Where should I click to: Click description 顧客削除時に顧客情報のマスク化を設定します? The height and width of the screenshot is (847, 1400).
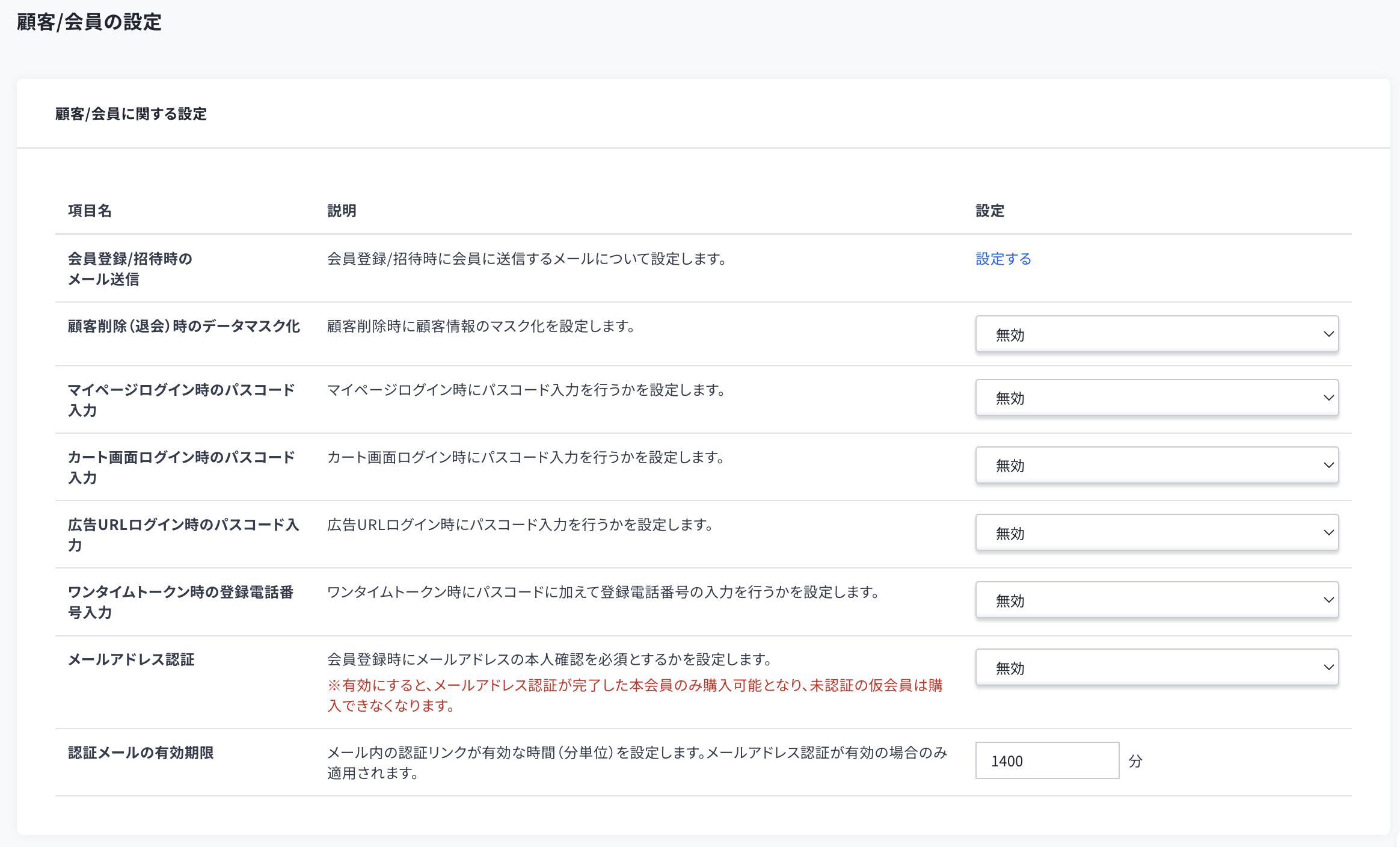point(481,326)
